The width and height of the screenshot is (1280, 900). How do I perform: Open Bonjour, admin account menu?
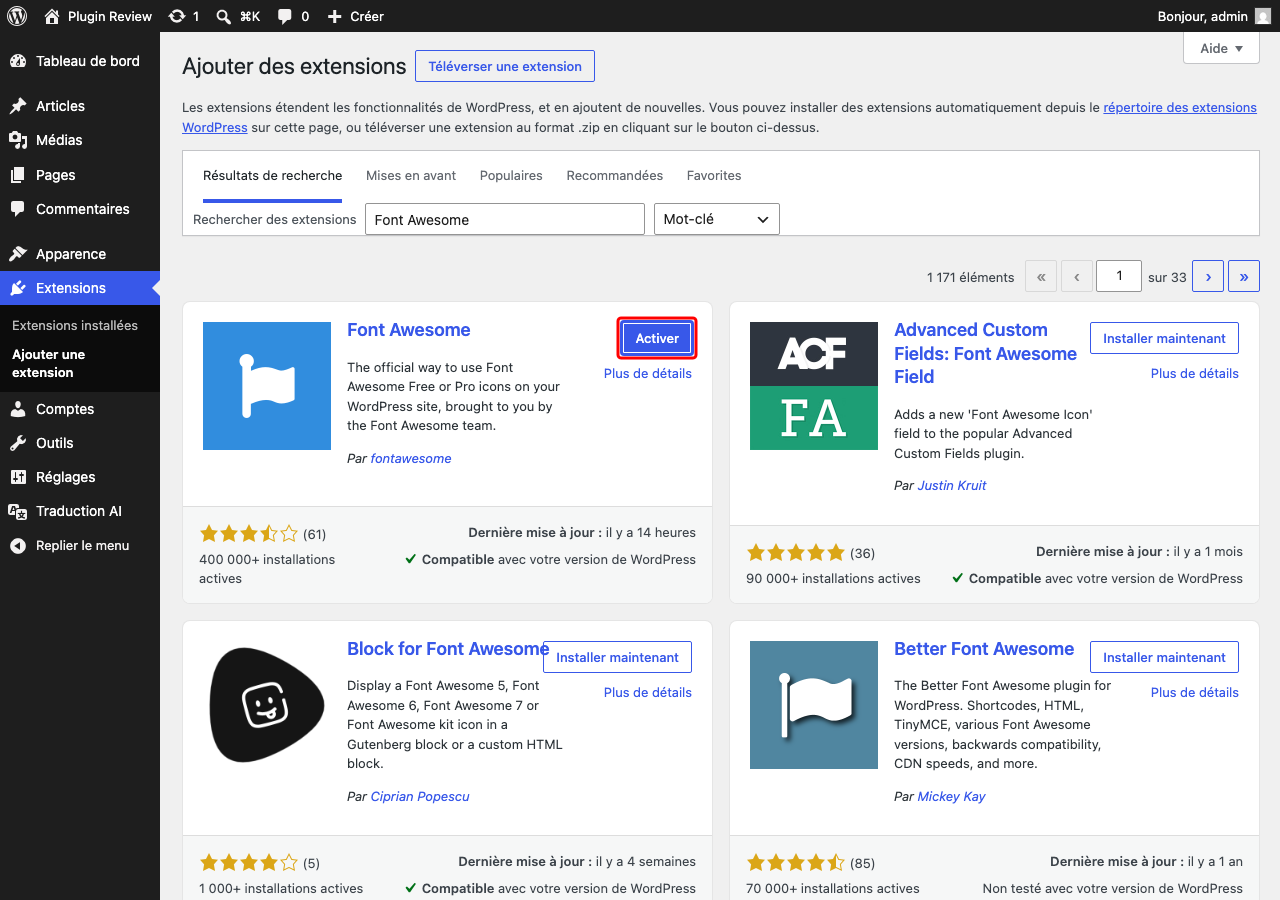[x=1214, y=16]
